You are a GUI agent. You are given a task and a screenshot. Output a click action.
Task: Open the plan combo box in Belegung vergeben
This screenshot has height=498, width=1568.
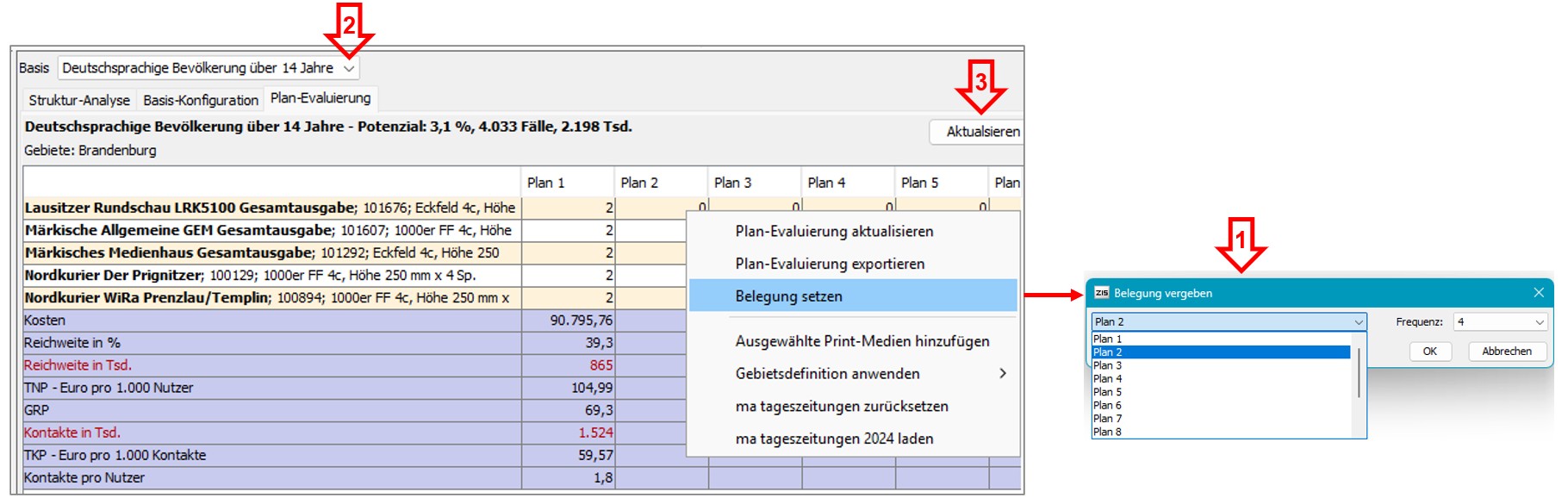pos(1229,321)
